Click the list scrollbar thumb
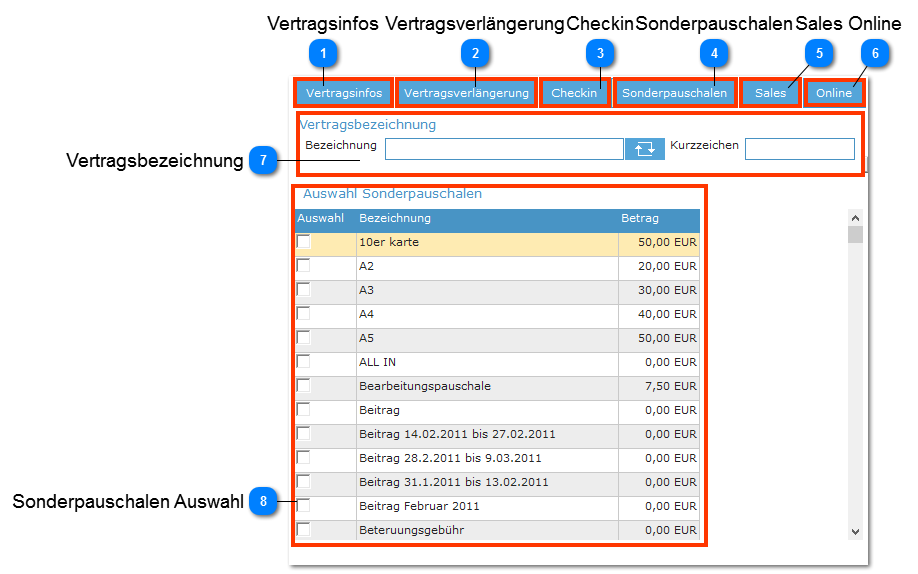Screen dimensions: 918x574 click(855, 234)
